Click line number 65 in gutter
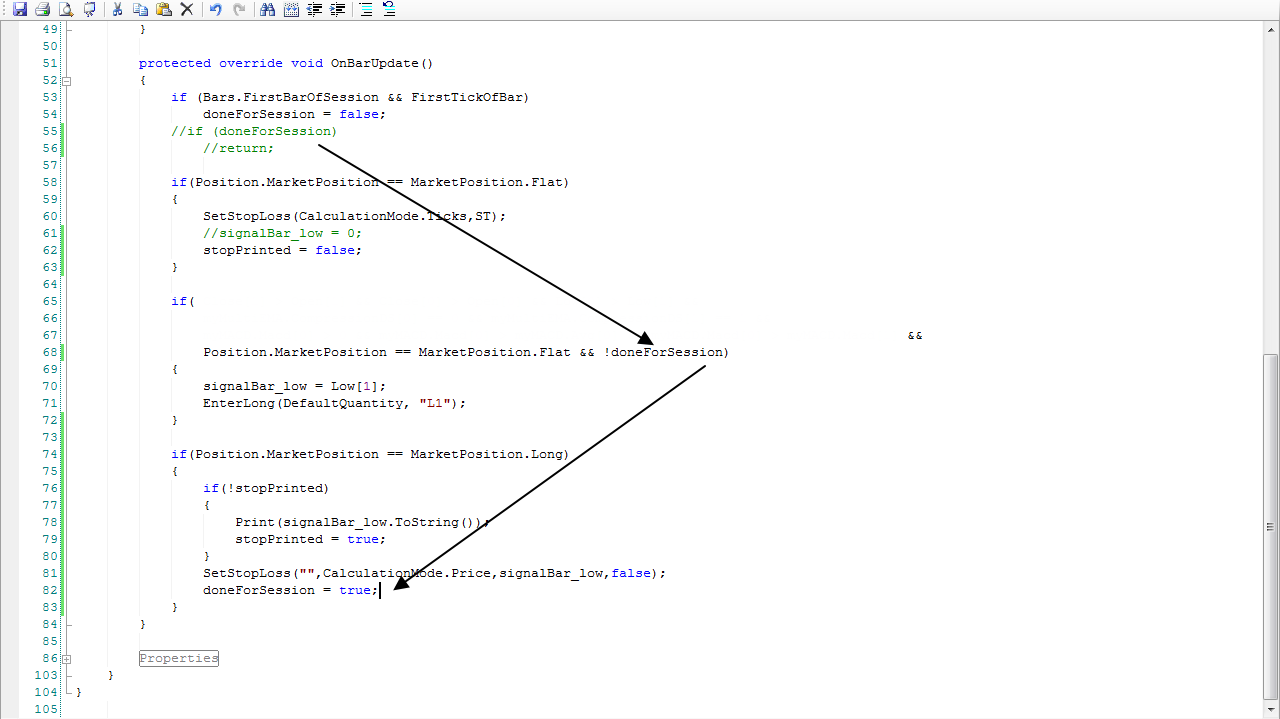 50,301
